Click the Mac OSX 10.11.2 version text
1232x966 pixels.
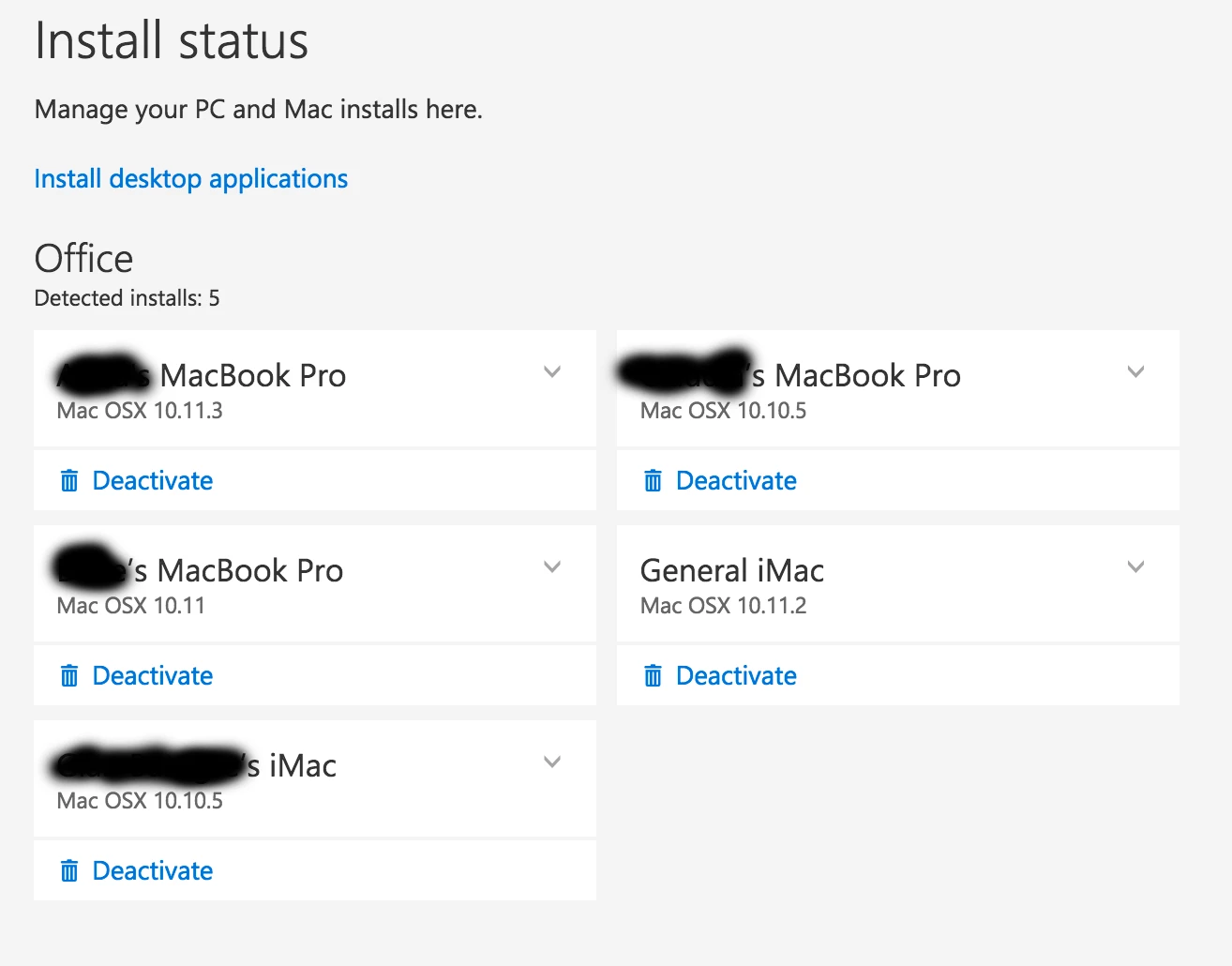click(x=723, y=606)
